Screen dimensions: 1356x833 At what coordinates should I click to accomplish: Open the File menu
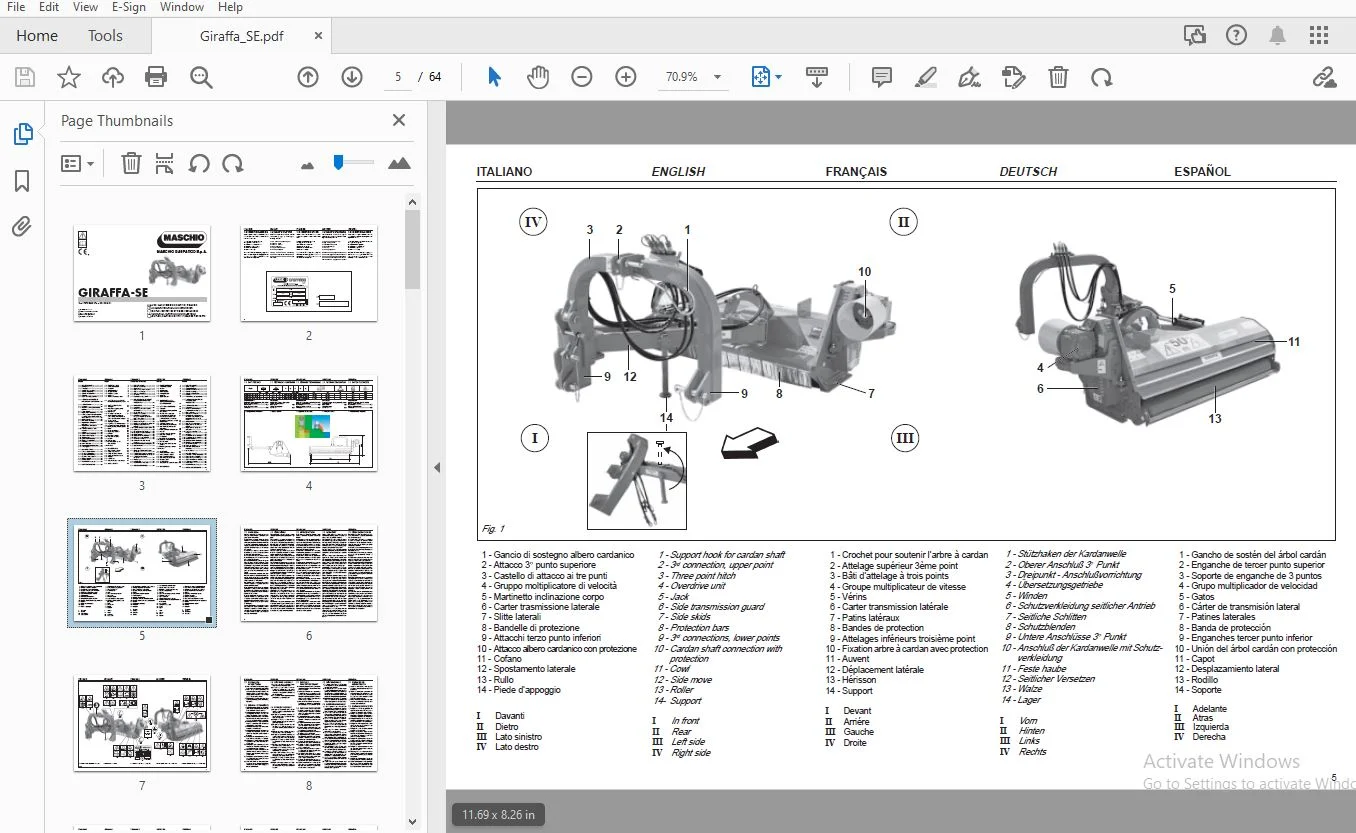(x=16, y=7)
